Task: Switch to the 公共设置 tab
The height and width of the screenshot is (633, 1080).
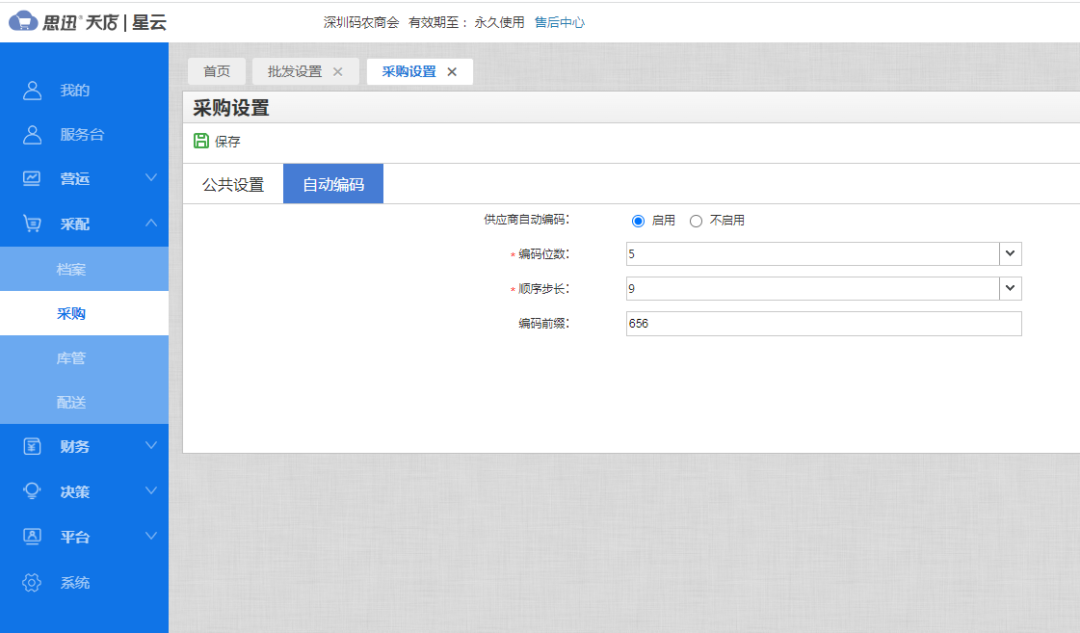Action: pyautogui.click(x=232, y=183)
